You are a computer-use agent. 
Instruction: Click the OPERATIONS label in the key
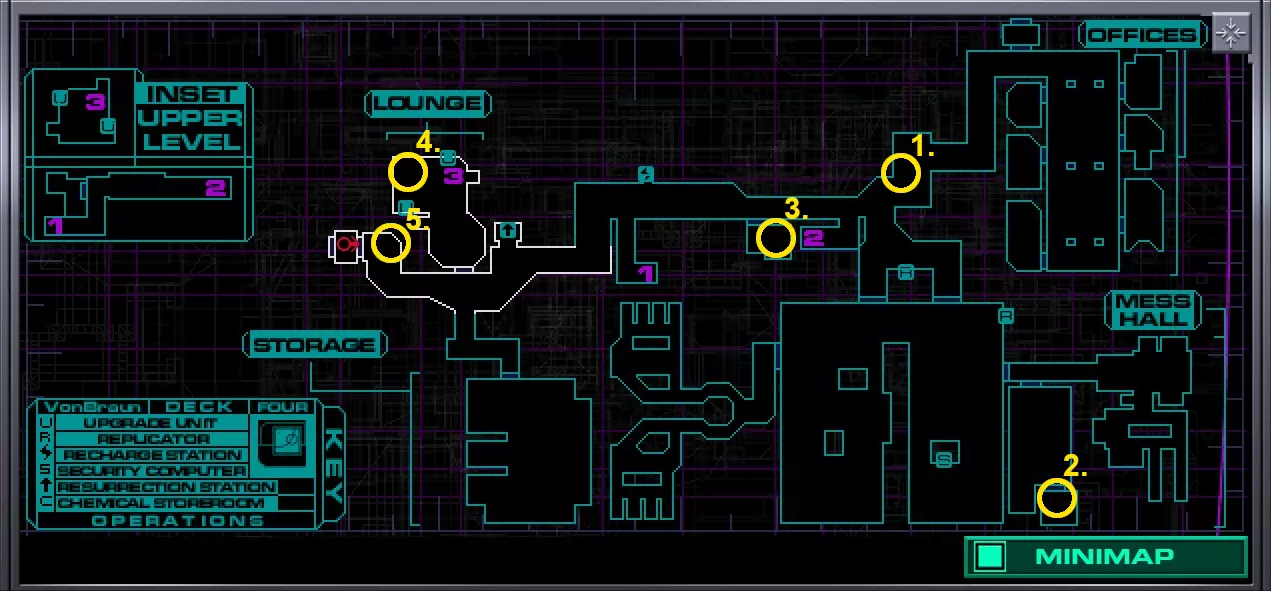point(178,520)
